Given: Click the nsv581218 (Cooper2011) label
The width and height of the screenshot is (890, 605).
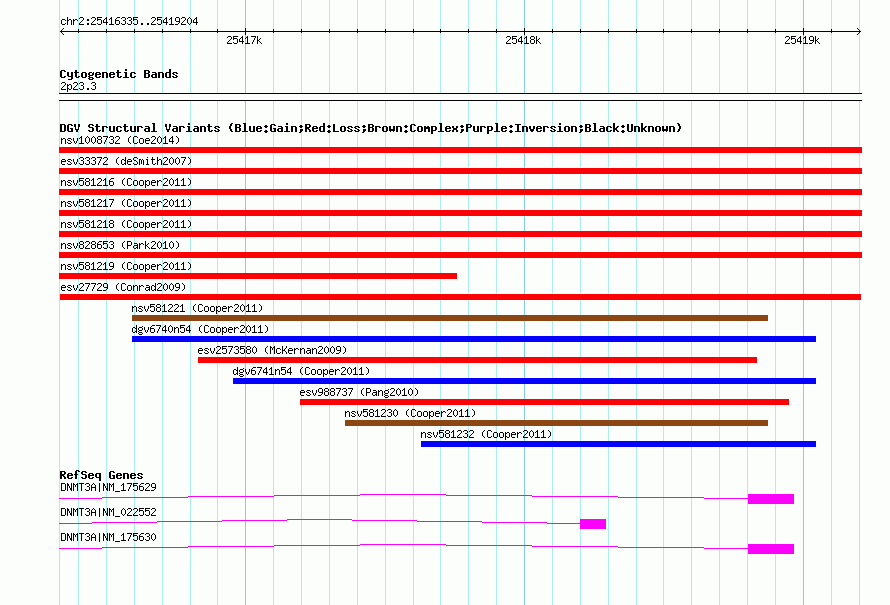Looking at the screenshot, I should [126, 224].
